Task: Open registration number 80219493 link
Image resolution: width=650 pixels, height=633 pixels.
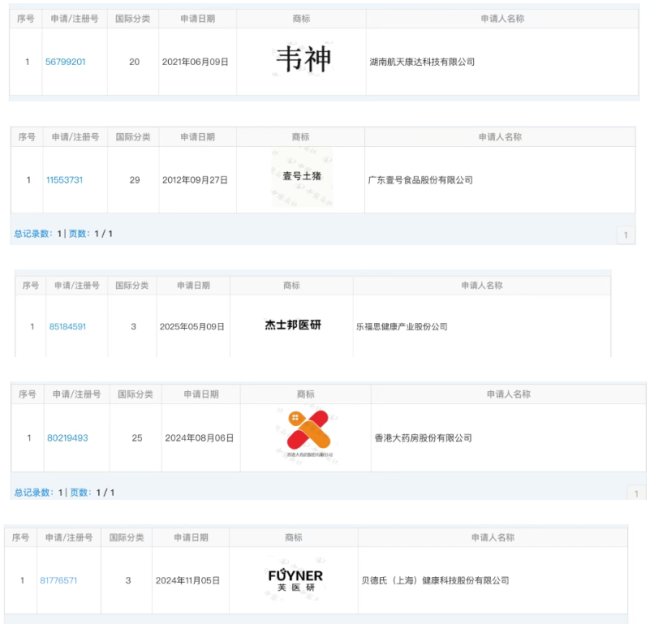Action: [68, 438]
